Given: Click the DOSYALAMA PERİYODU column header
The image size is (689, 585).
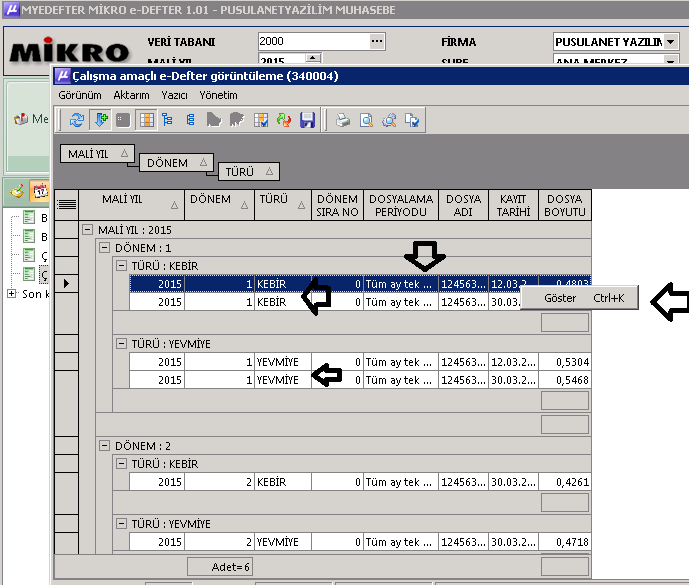Looking at the screenshot, I should [x=401, y=205].
